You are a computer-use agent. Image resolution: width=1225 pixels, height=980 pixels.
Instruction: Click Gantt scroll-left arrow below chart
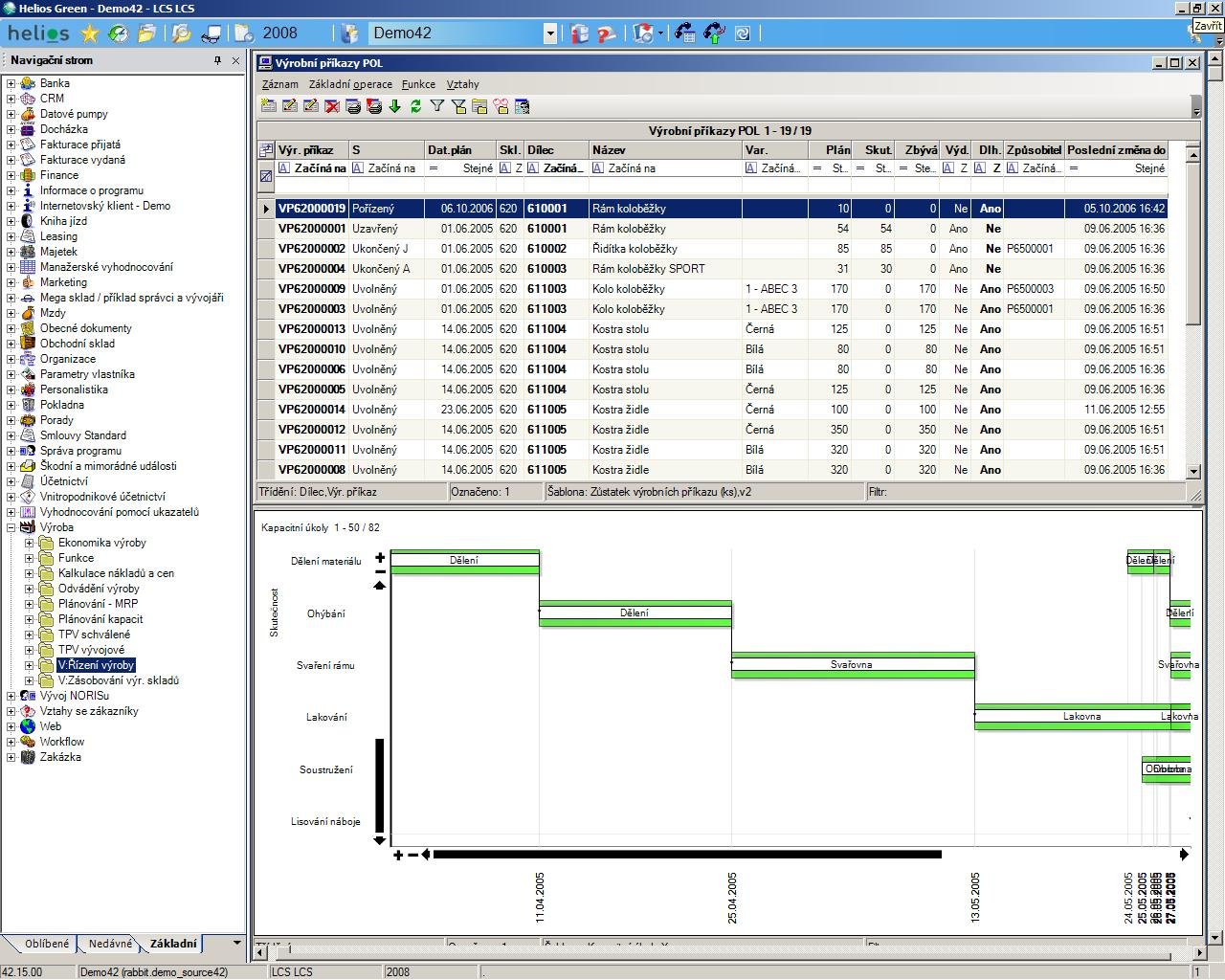pos(426,855)
